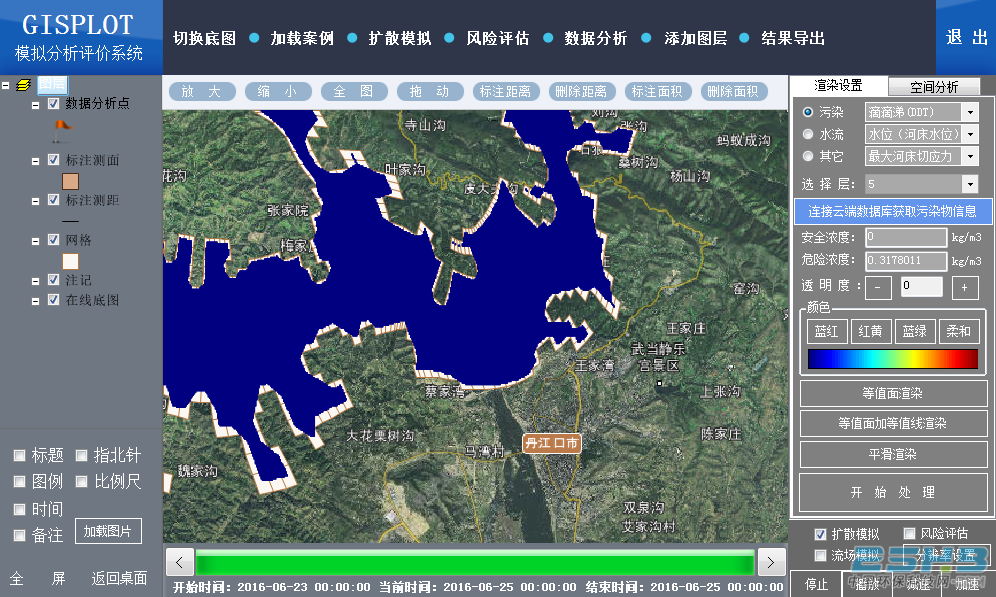
Task: Select the 标注面积 tool
Action: 658,91
